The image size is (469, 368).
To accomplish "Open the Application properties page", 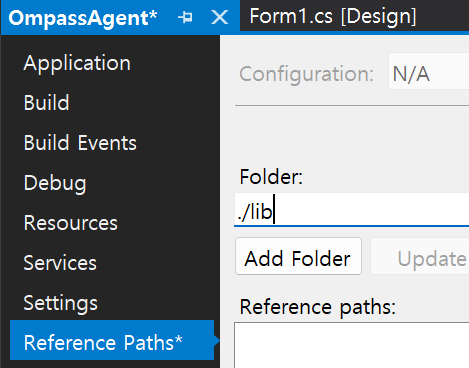I will pos(77,63).
